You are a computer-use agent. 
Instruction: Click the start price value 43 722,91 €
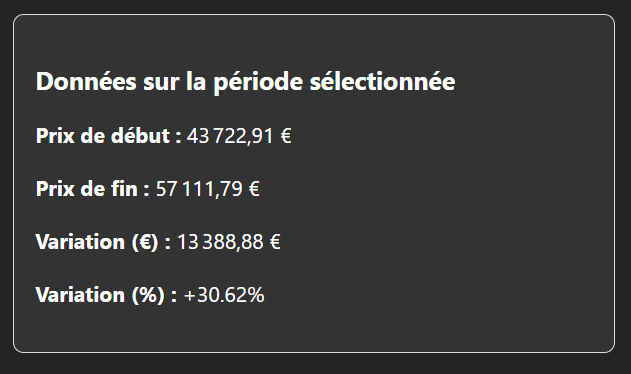point(239,136)
